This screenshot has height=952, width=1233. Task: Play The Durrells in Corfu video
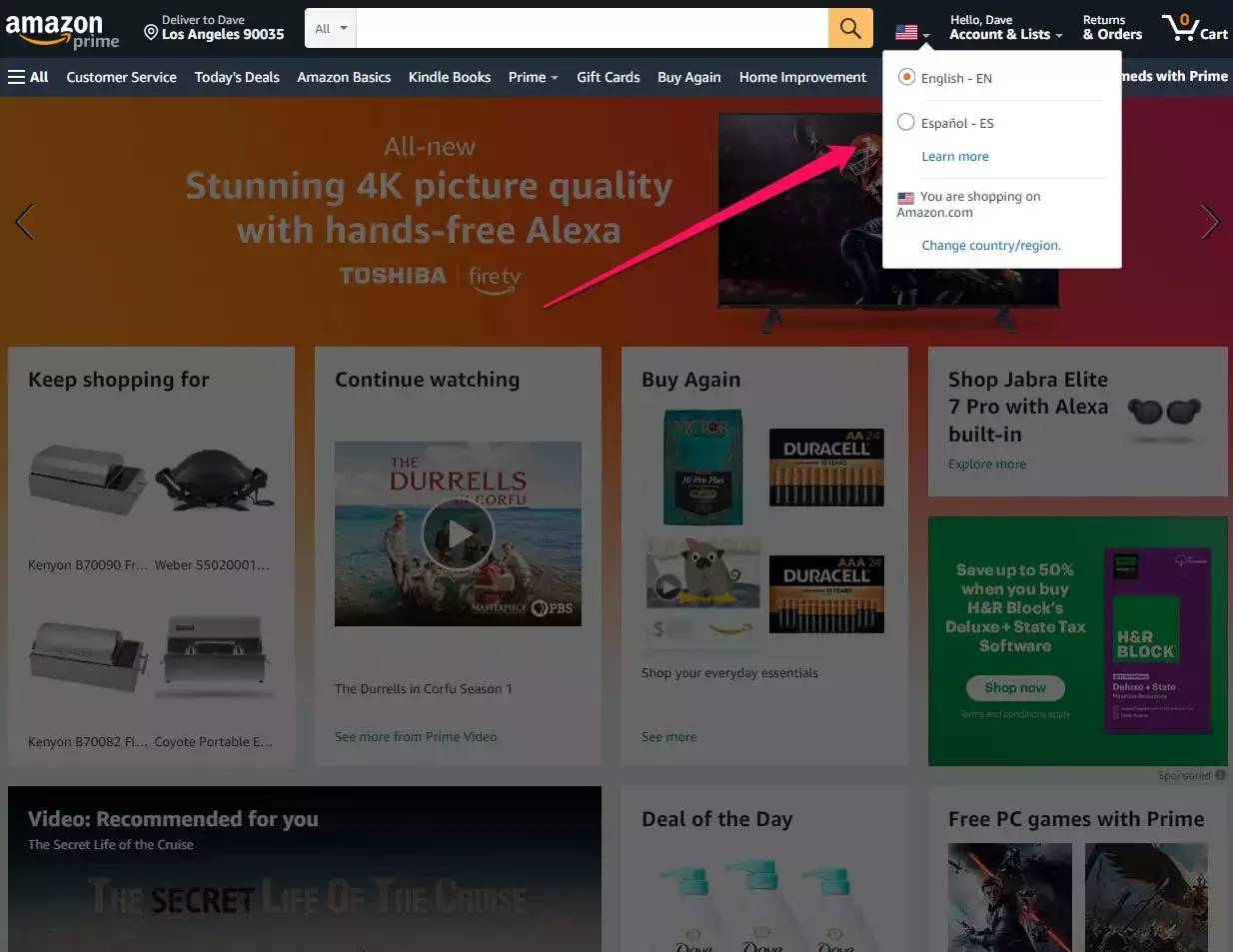point(458,533)
